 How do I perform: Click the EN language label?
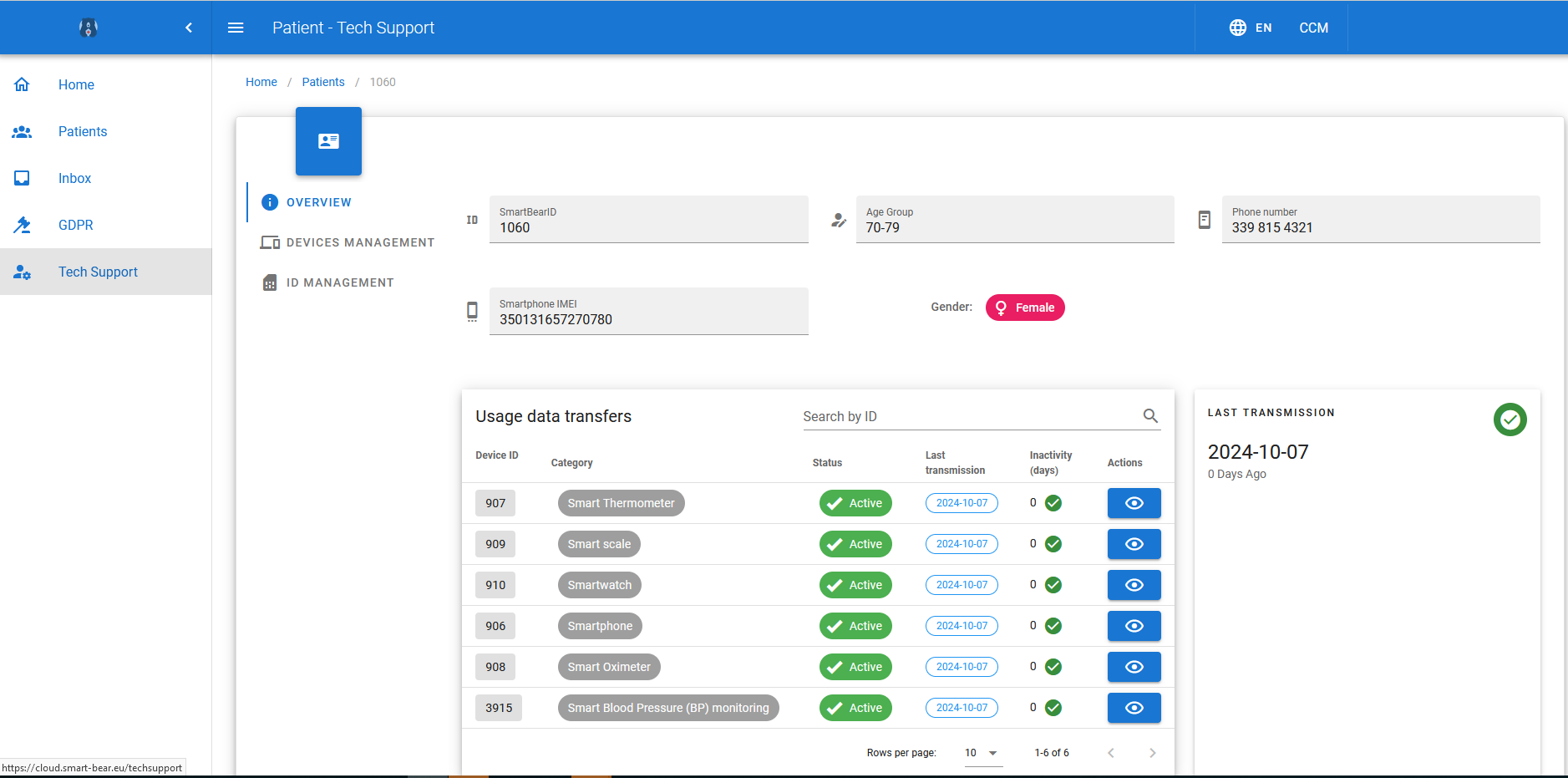1263,28
